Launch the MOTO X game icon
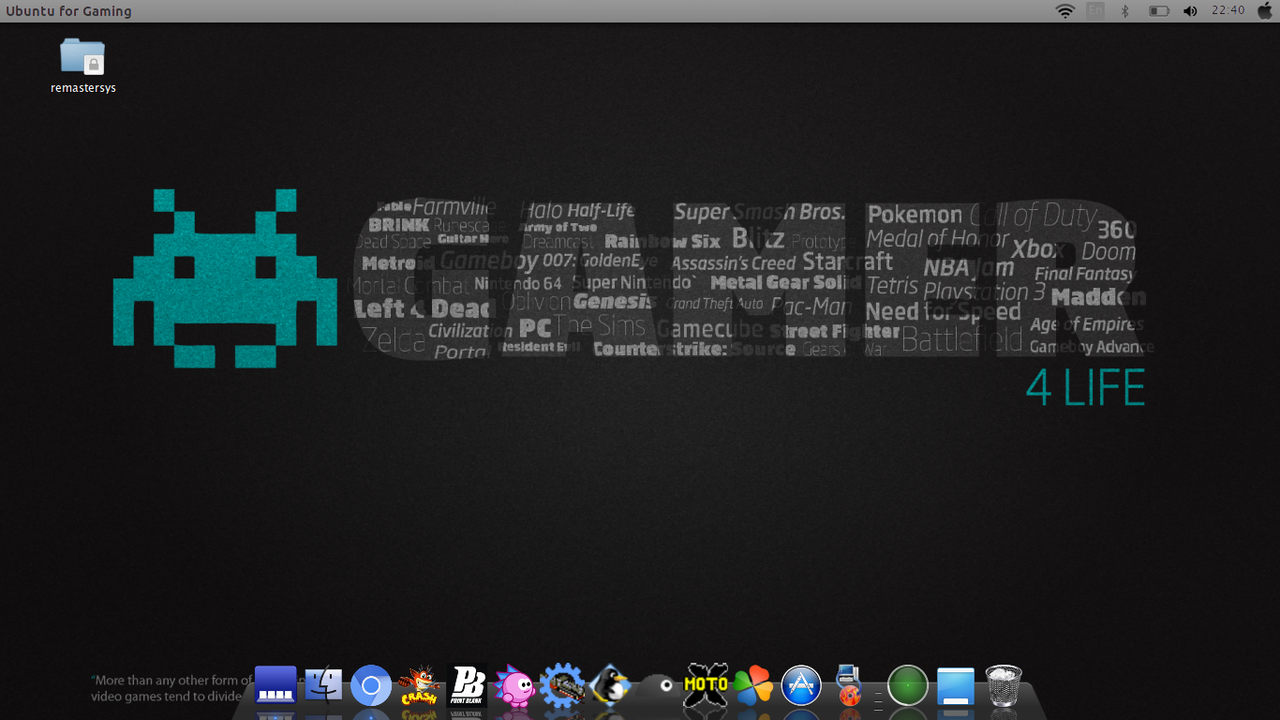The image size is (1280, 720). pos(705,686)
